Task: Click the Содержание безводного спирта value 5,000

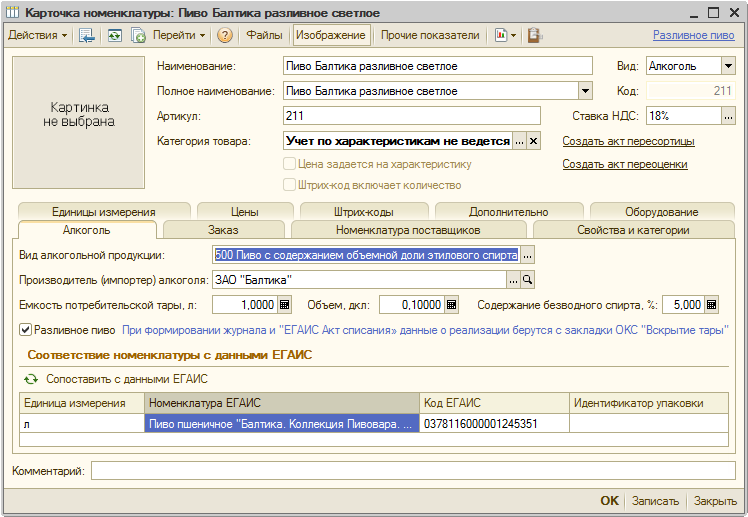Action: coord(683,305)
